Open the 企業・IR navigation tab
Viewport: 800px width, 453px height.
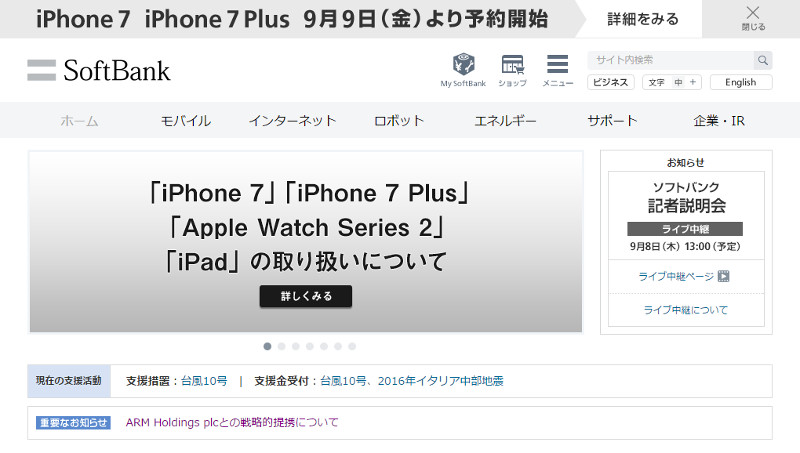pos(719,121)
